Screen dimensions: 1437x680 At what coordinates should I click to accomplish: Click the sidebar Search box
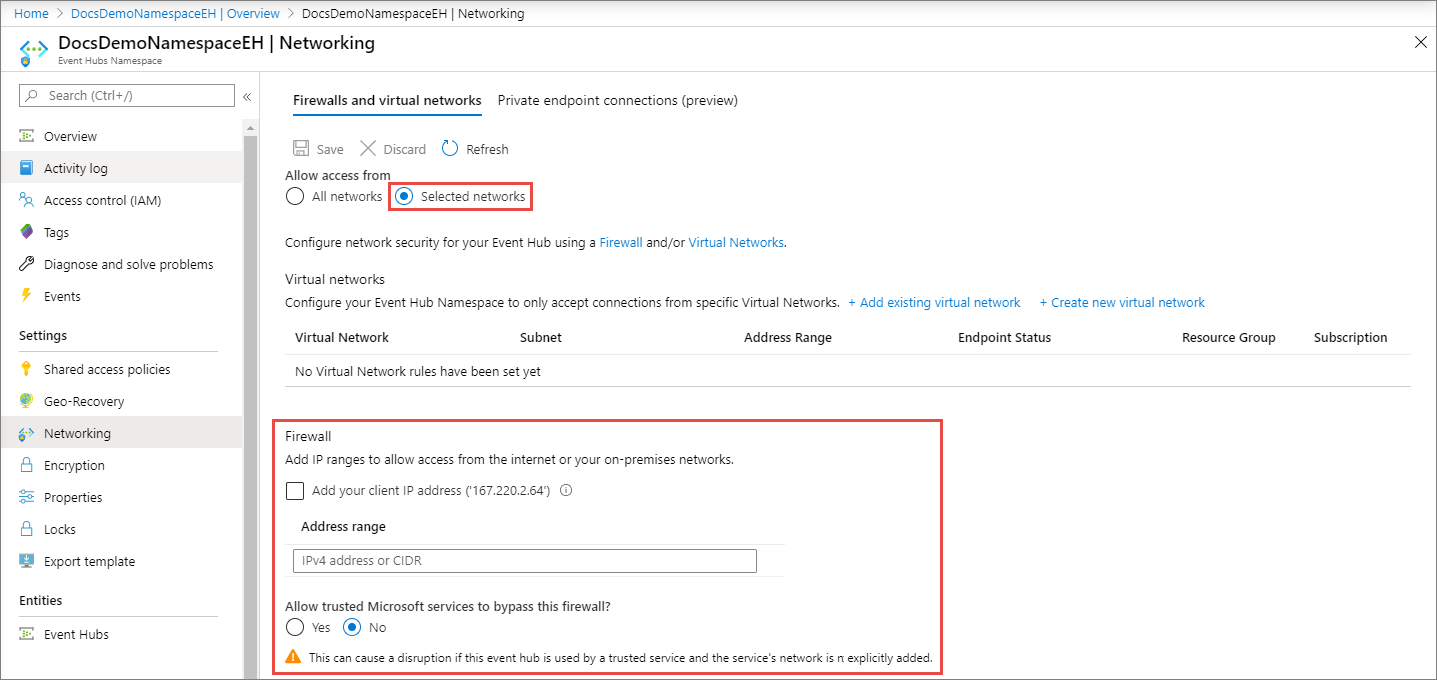[x=127, y=96]
